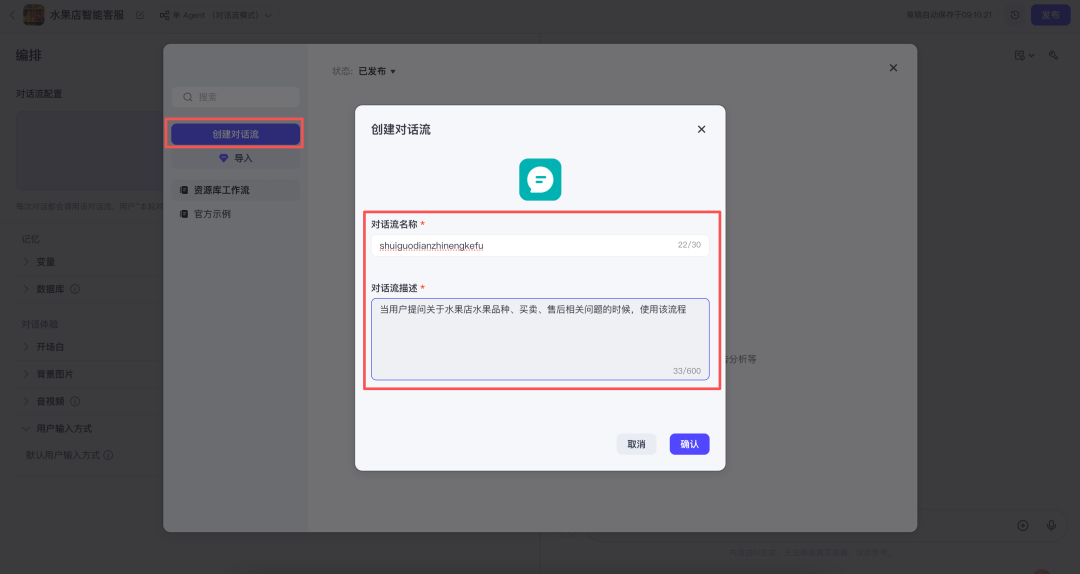Click the 对话流描述 text area

point(540,339)
